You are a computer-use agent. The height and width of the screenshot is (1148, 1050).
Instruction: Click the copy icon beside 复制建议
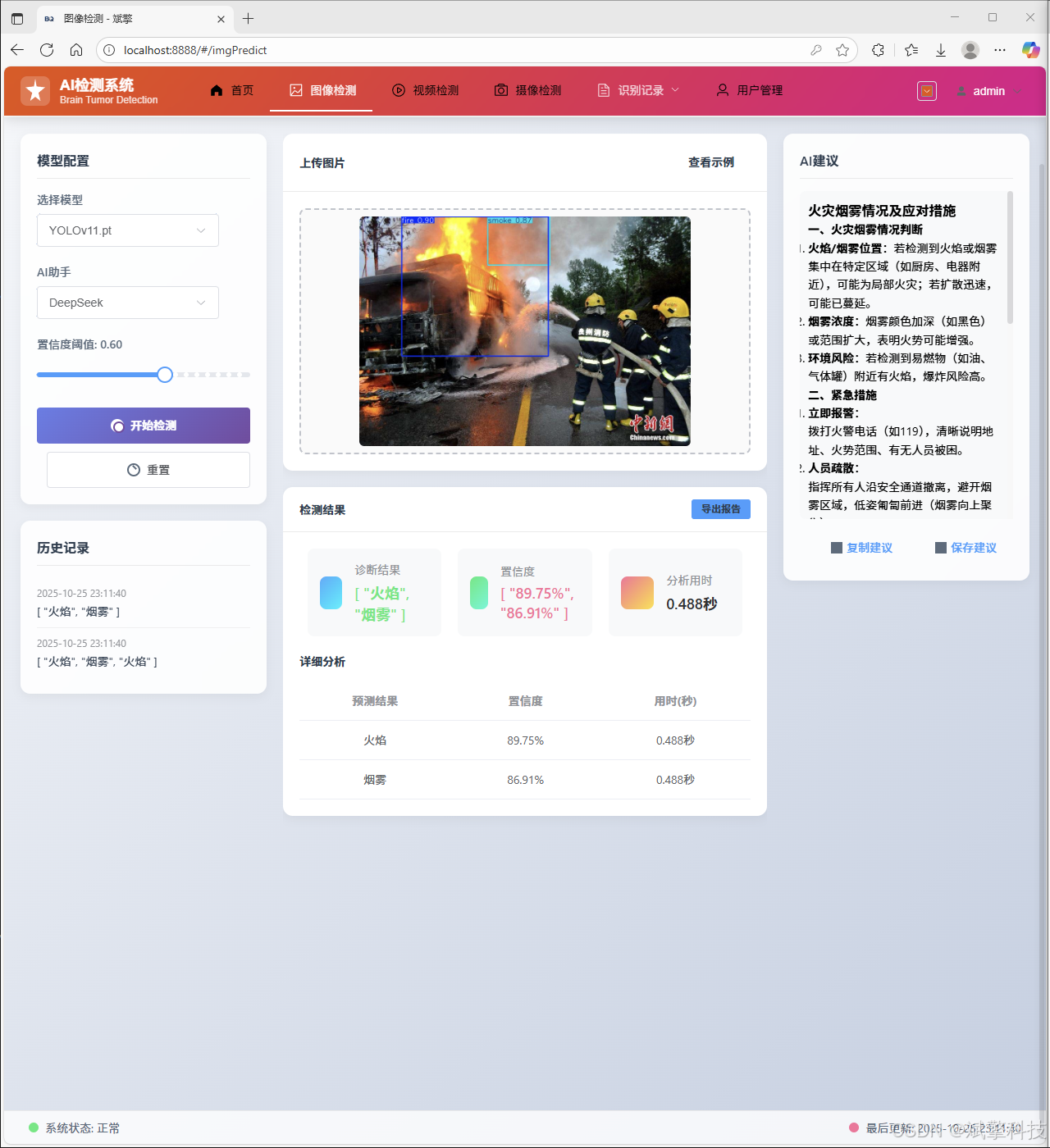coord(836,548)
